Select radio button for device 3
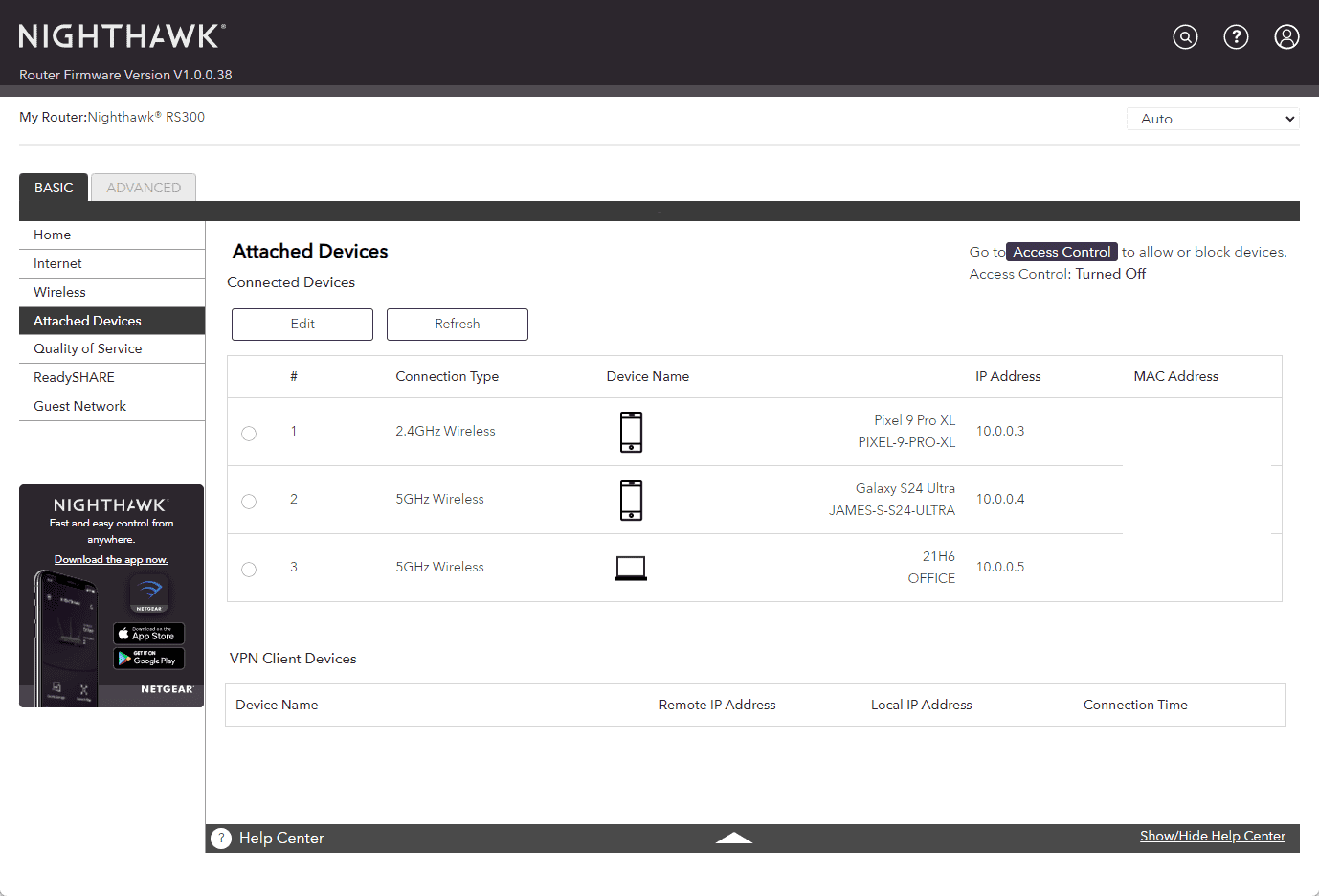This screenshot has height=896, width=1319. (249, 570)
